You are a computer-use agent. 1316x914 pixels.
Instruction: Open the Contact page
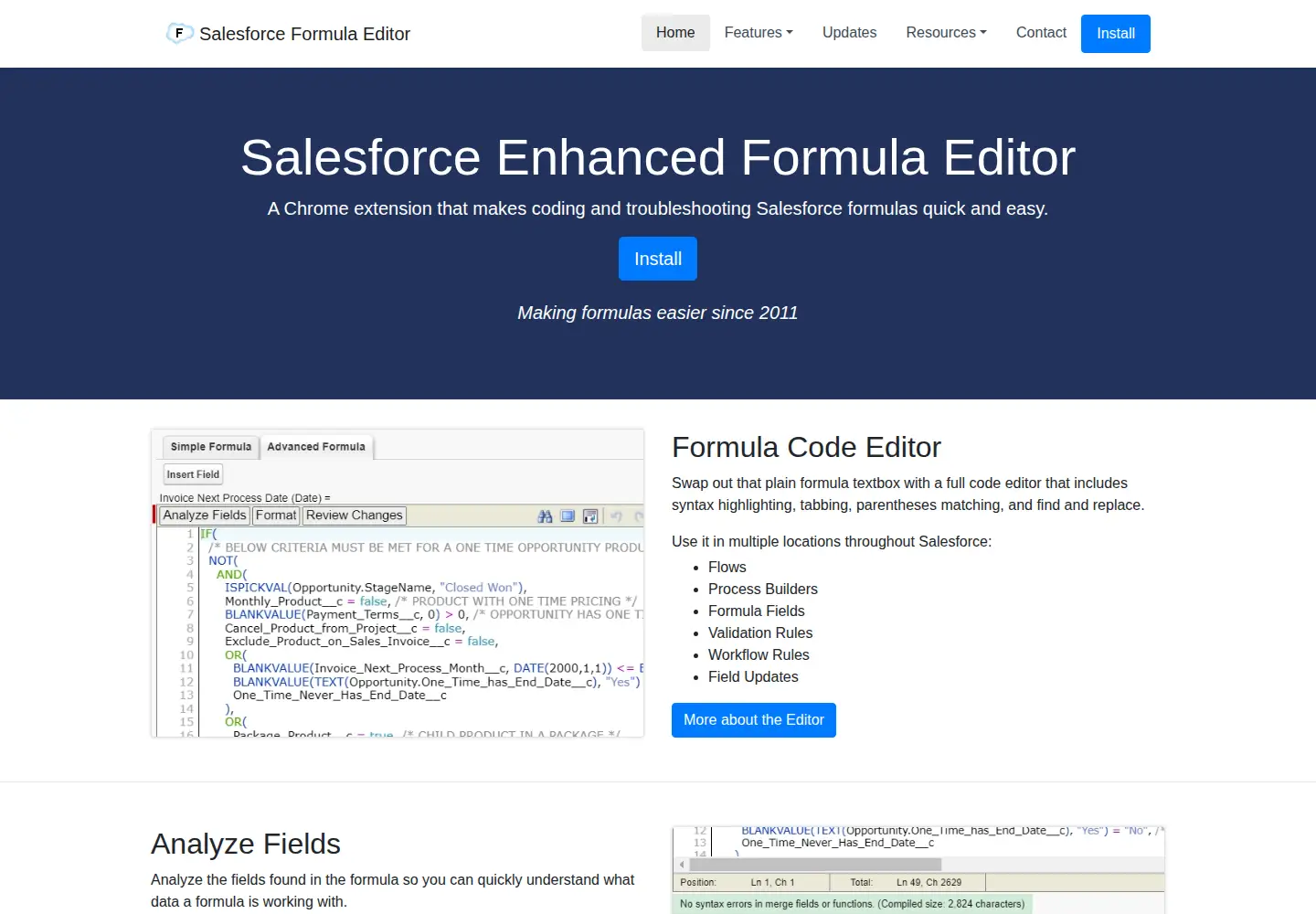1041,33
